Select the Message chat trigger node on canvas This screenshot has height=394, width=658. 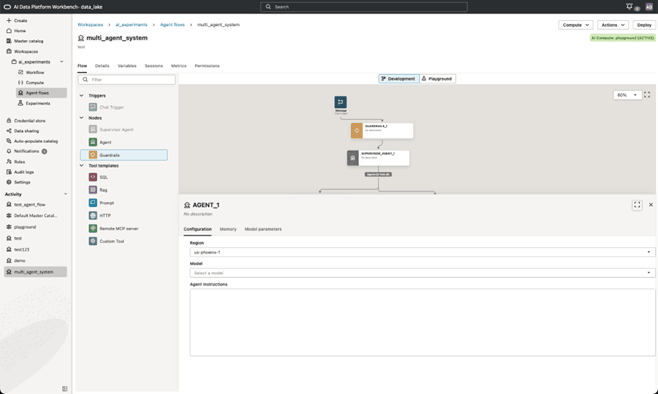[340, 102]
